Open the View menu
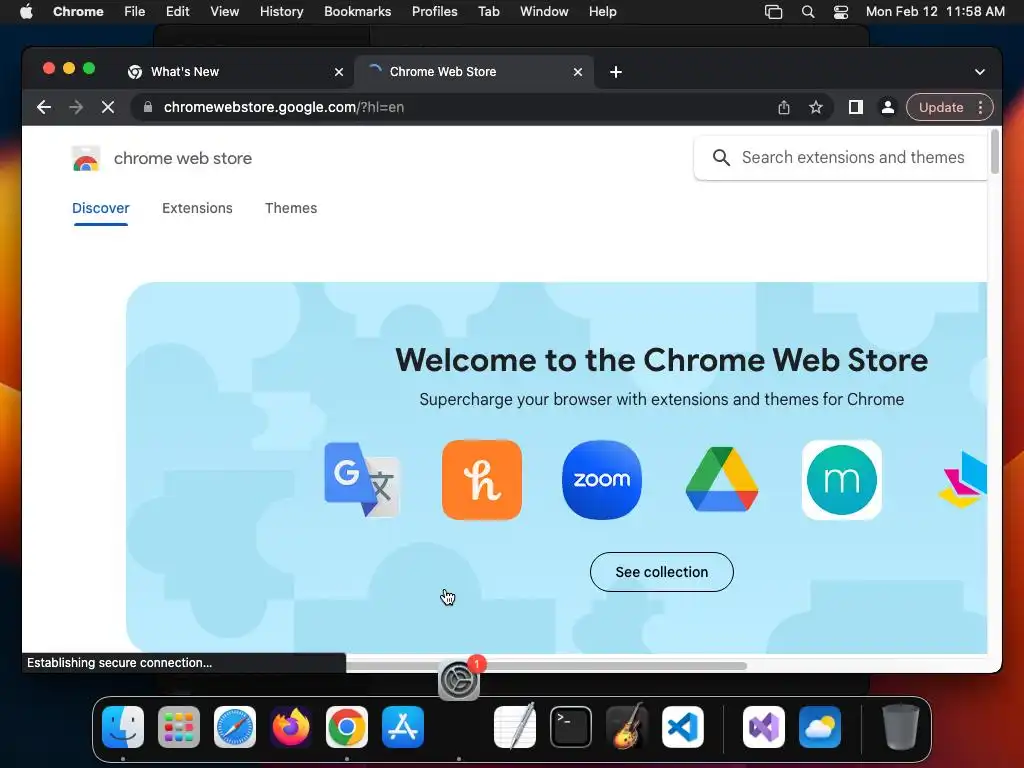This screenshot has height=768, width=1024. click(225, 11)
